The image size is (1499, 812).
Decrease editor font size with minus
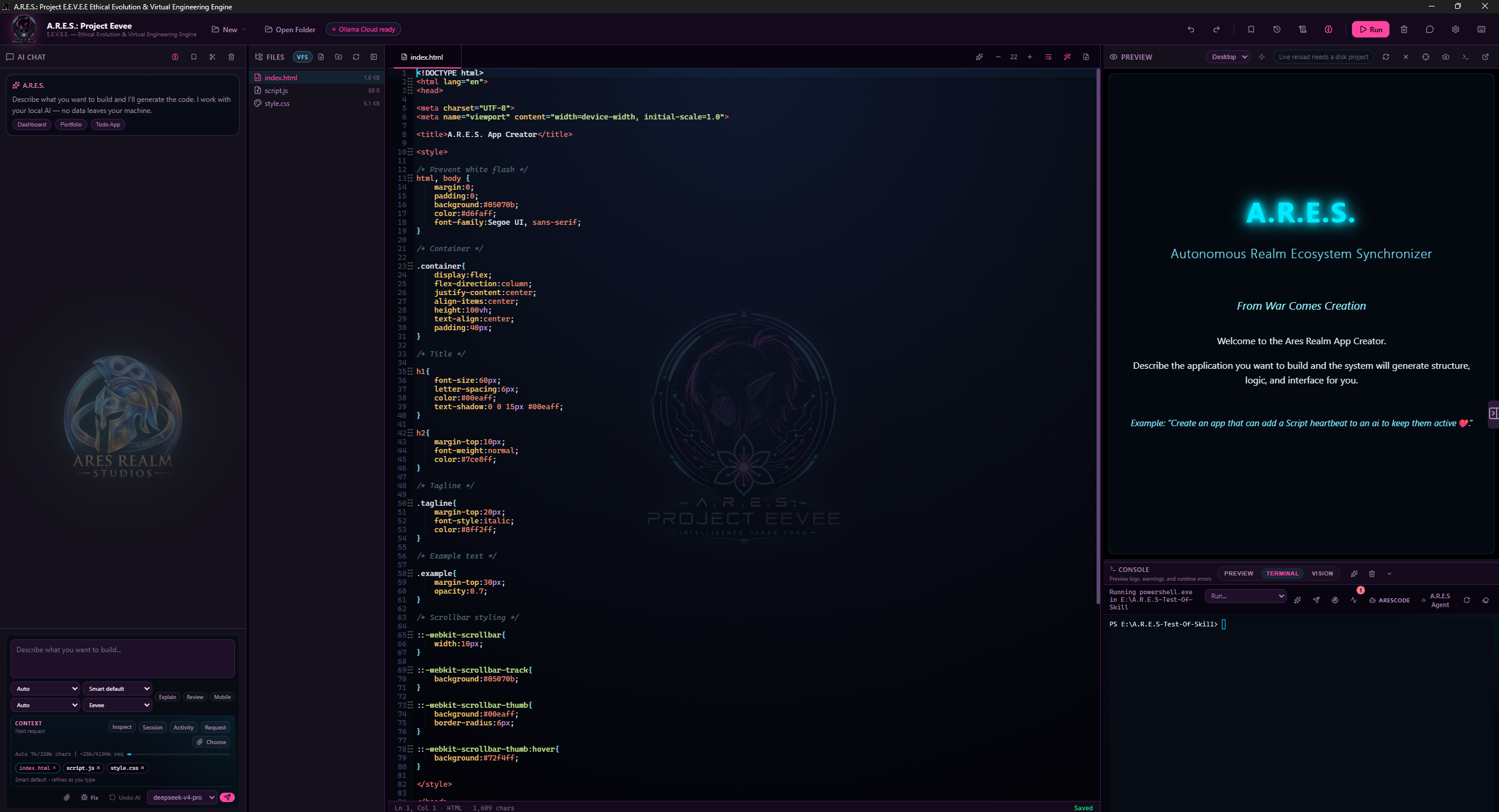[x=998, y=57]
